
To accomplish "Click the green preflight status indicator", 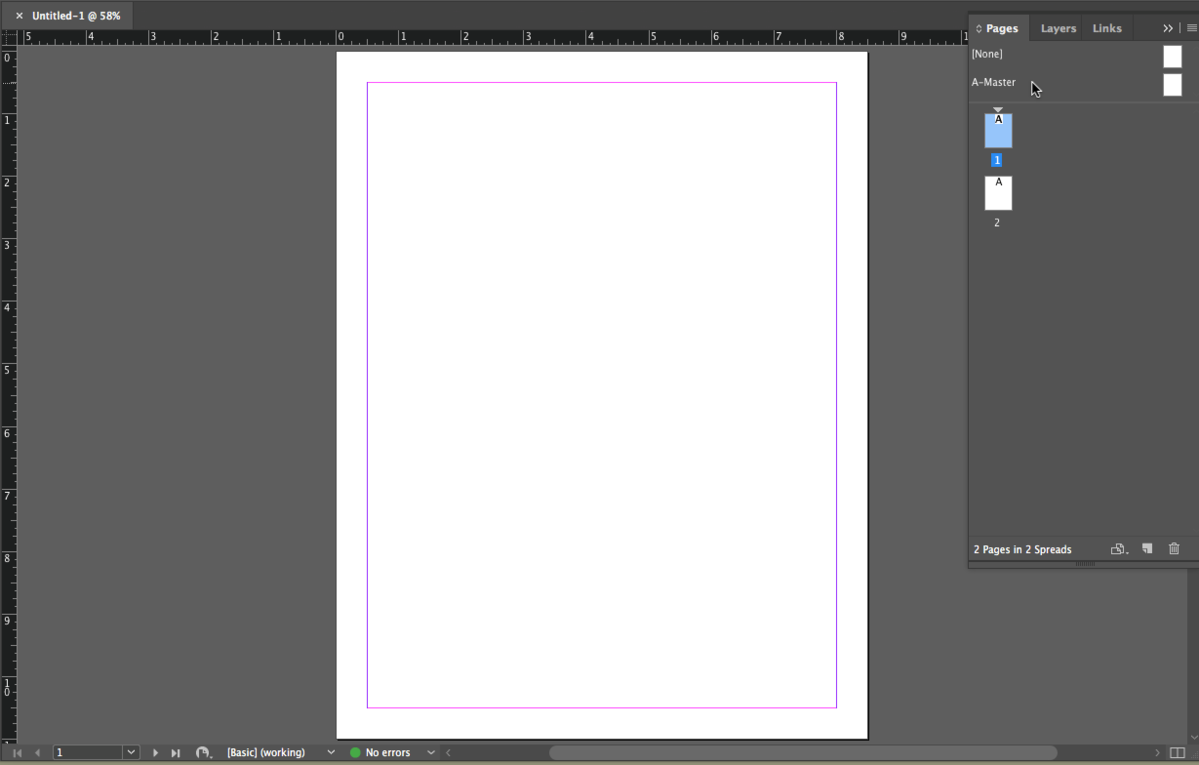I will (355, 753).
